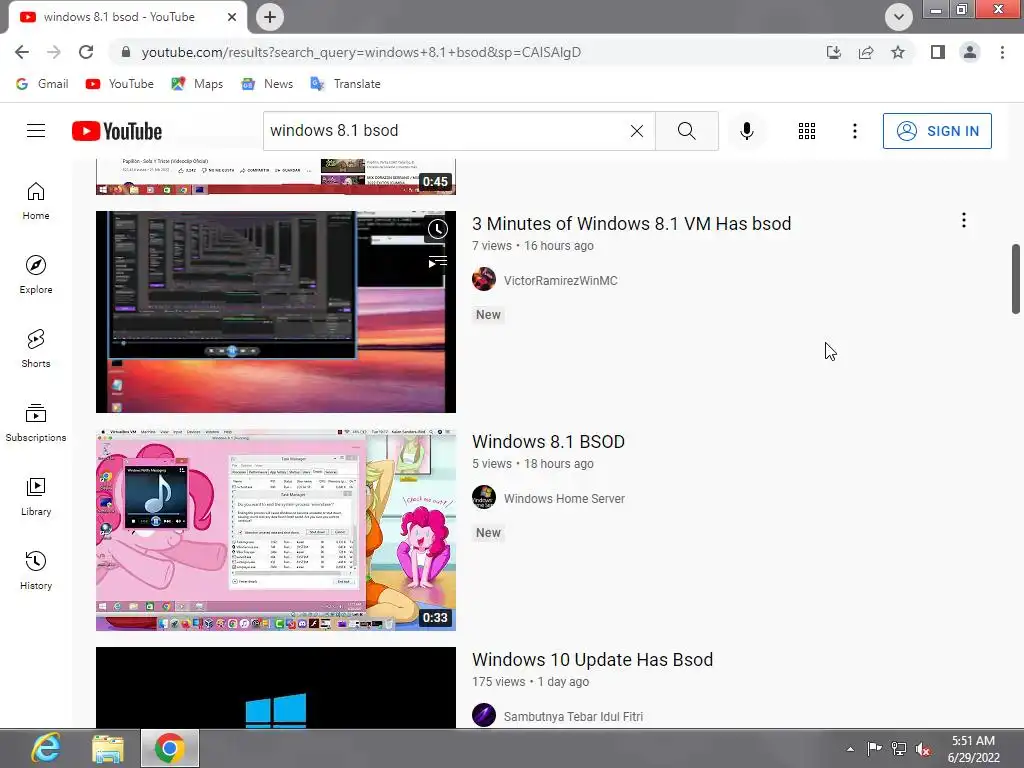Toggle Chrome side panel
Image resolution: width=1024 pixels, height=768 pixels.
(x=938, y=52)
